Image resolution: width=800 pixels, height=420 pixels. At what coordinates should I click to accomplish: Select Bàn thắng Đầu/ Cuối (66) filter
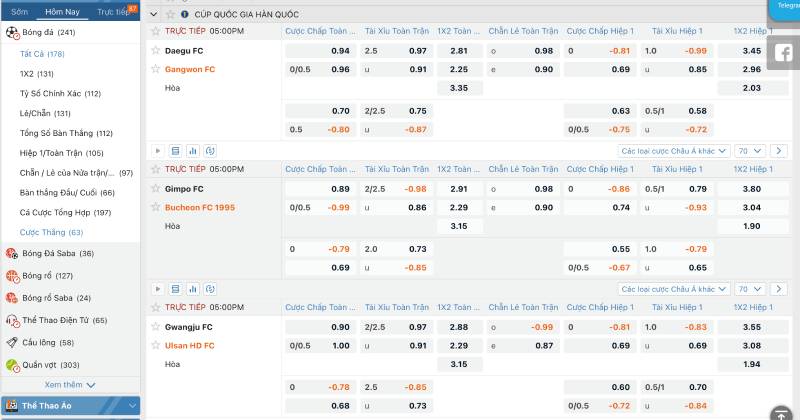click(x=67, y=192)
